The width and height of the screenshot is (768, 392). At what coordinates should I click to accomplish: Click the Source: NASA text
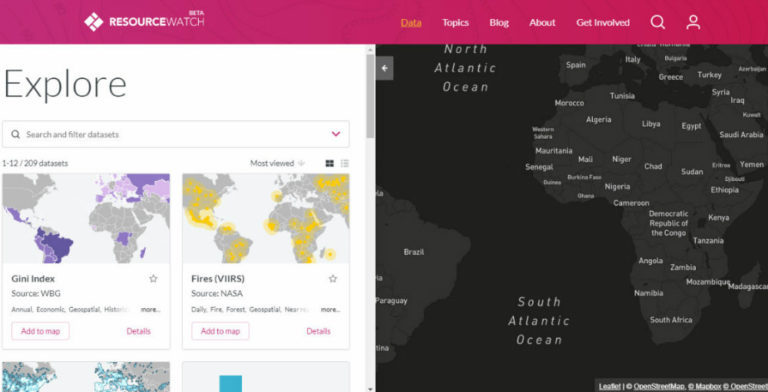[x=217, y=294]
